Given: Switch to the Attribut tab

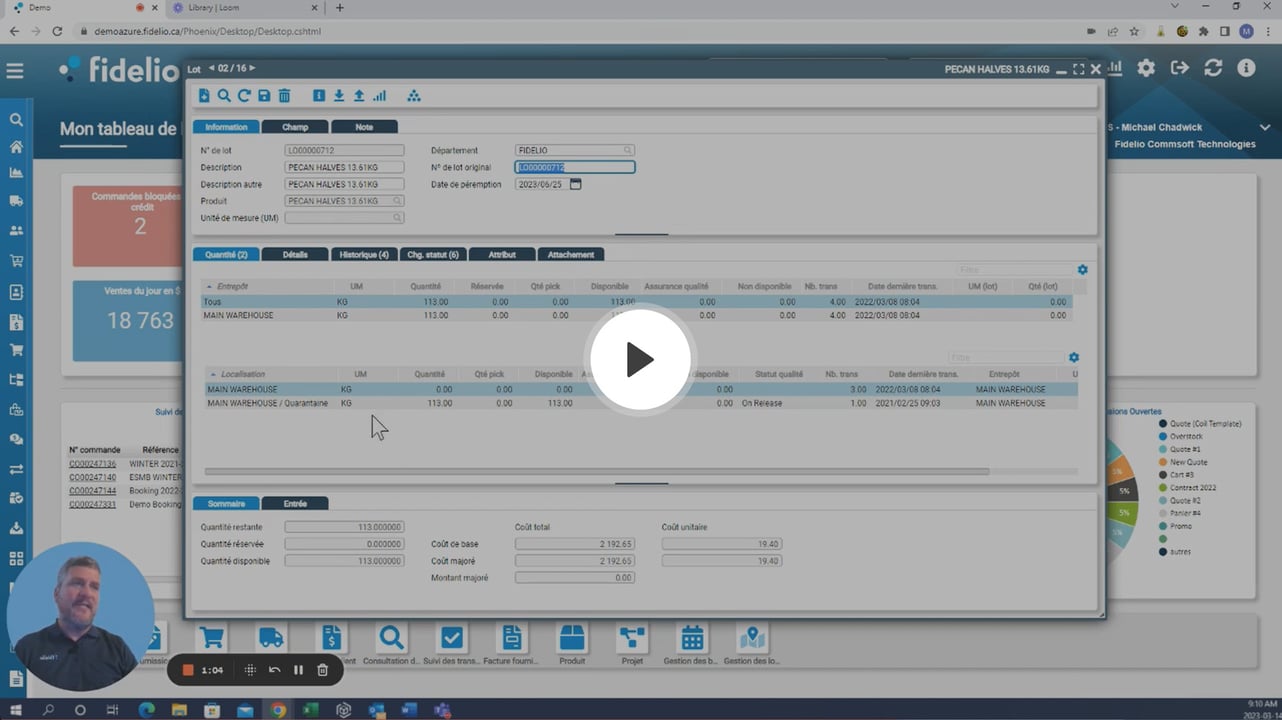Looking at the screenshot, I should 502,255.
